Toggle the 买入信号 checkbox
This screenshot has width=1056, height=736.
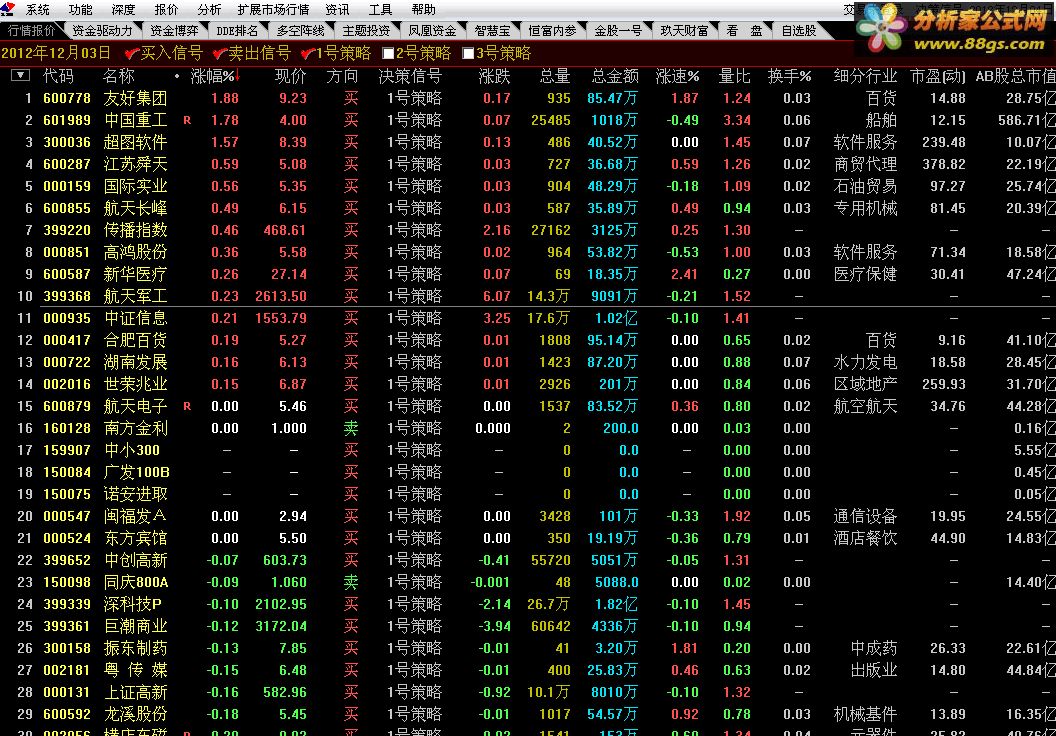coord(132,53)
